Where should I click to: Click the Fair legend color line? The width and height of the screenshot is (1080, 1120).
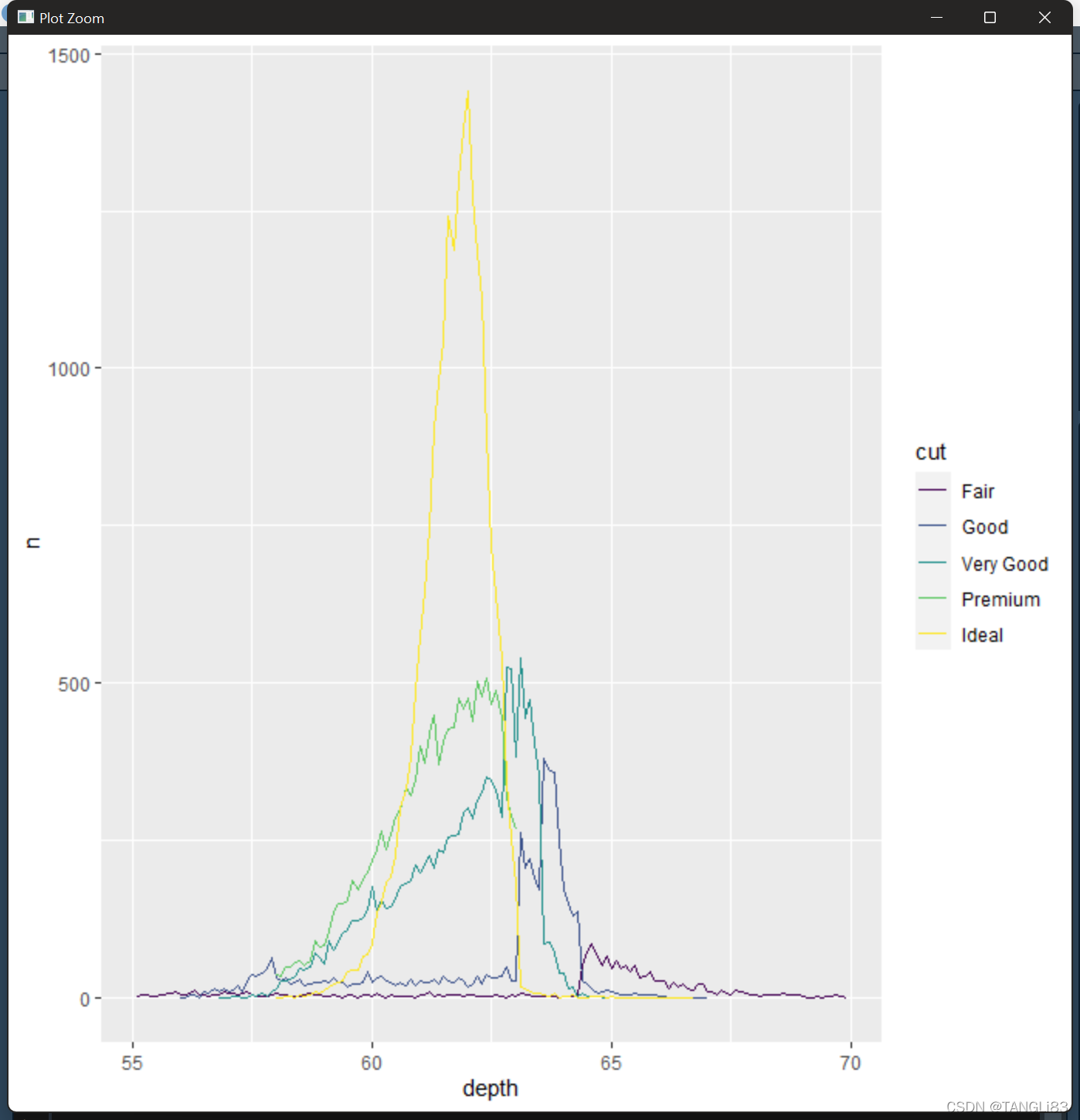[932, 490]
